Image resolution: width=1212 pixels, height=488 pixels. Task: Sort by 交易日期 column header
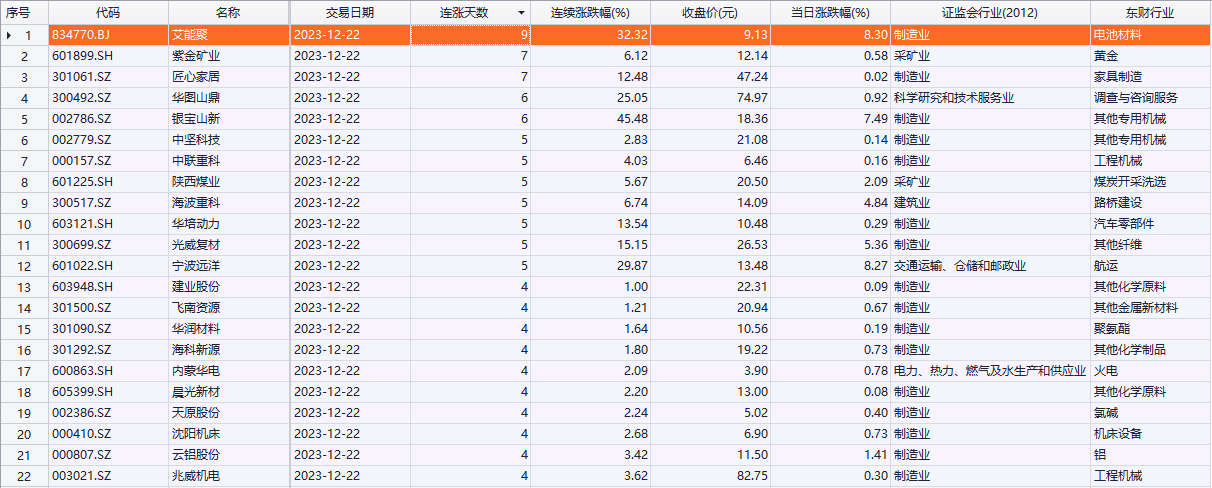click(349, 13)
